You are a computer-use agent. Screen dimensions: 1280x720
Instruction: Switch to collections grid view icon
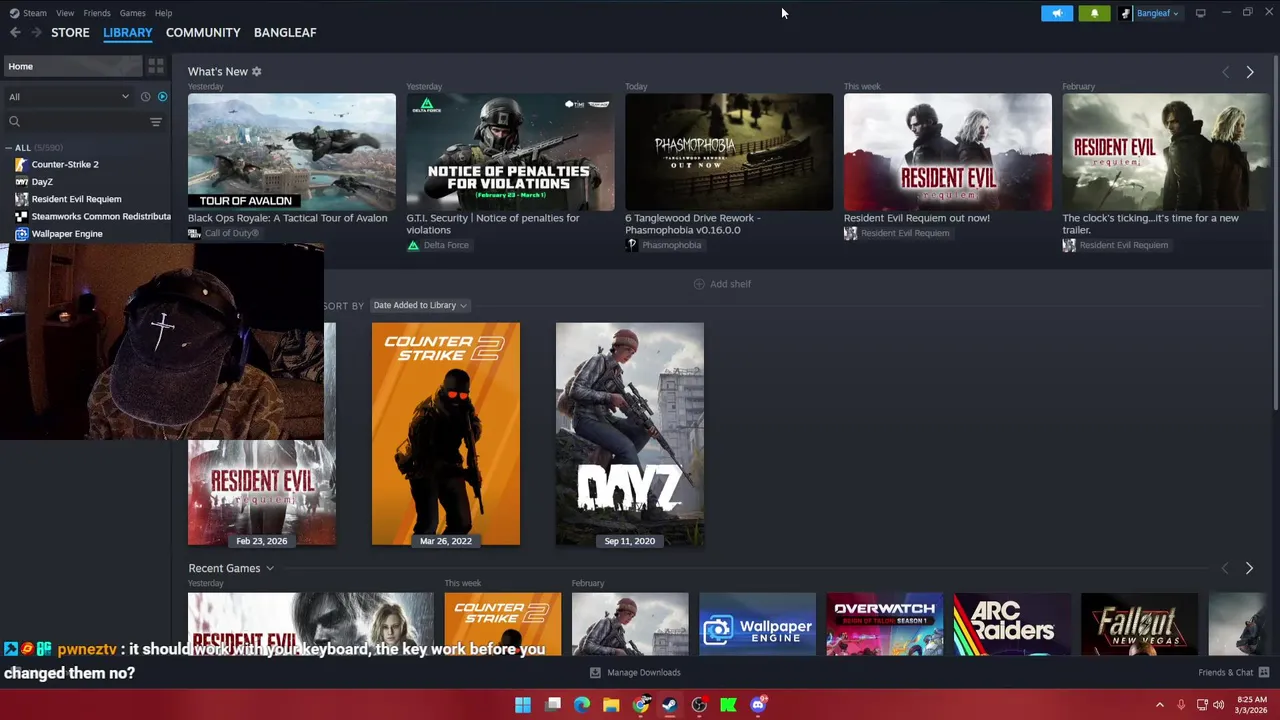point(156,66)
